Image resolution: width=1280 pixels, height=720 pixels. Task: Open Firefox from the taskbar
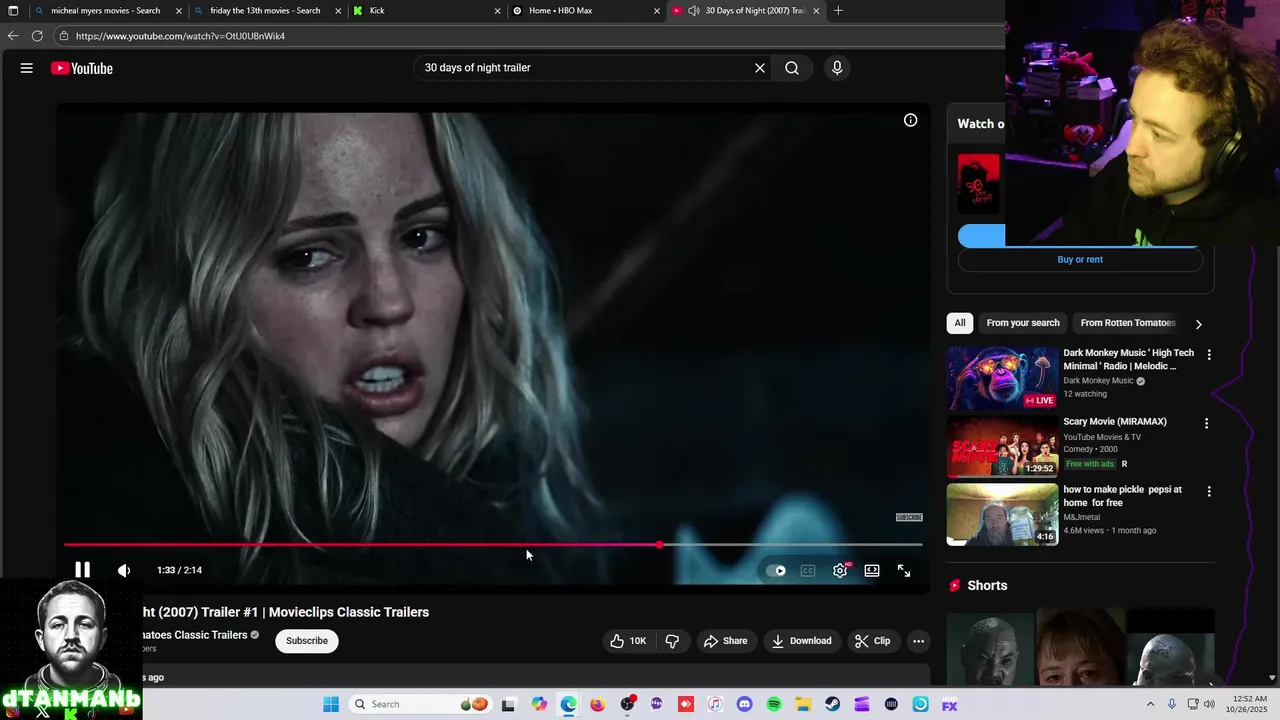click(x=598, y=704)
